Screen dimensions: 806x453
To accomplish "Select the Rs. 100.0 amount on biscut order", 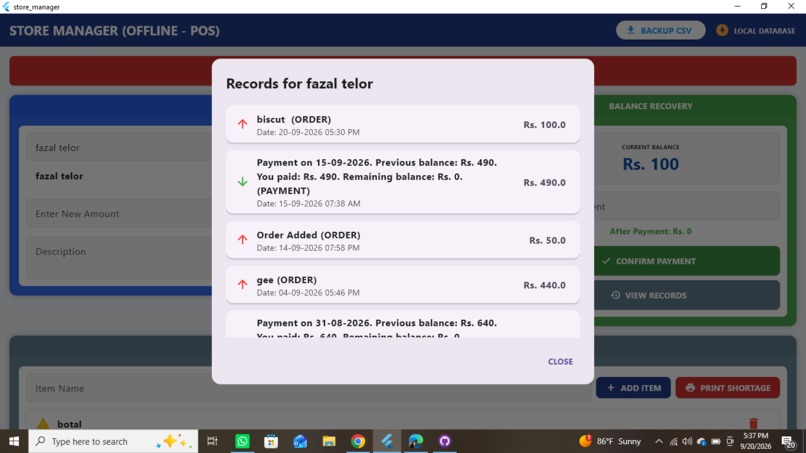I will pos(544,124).
